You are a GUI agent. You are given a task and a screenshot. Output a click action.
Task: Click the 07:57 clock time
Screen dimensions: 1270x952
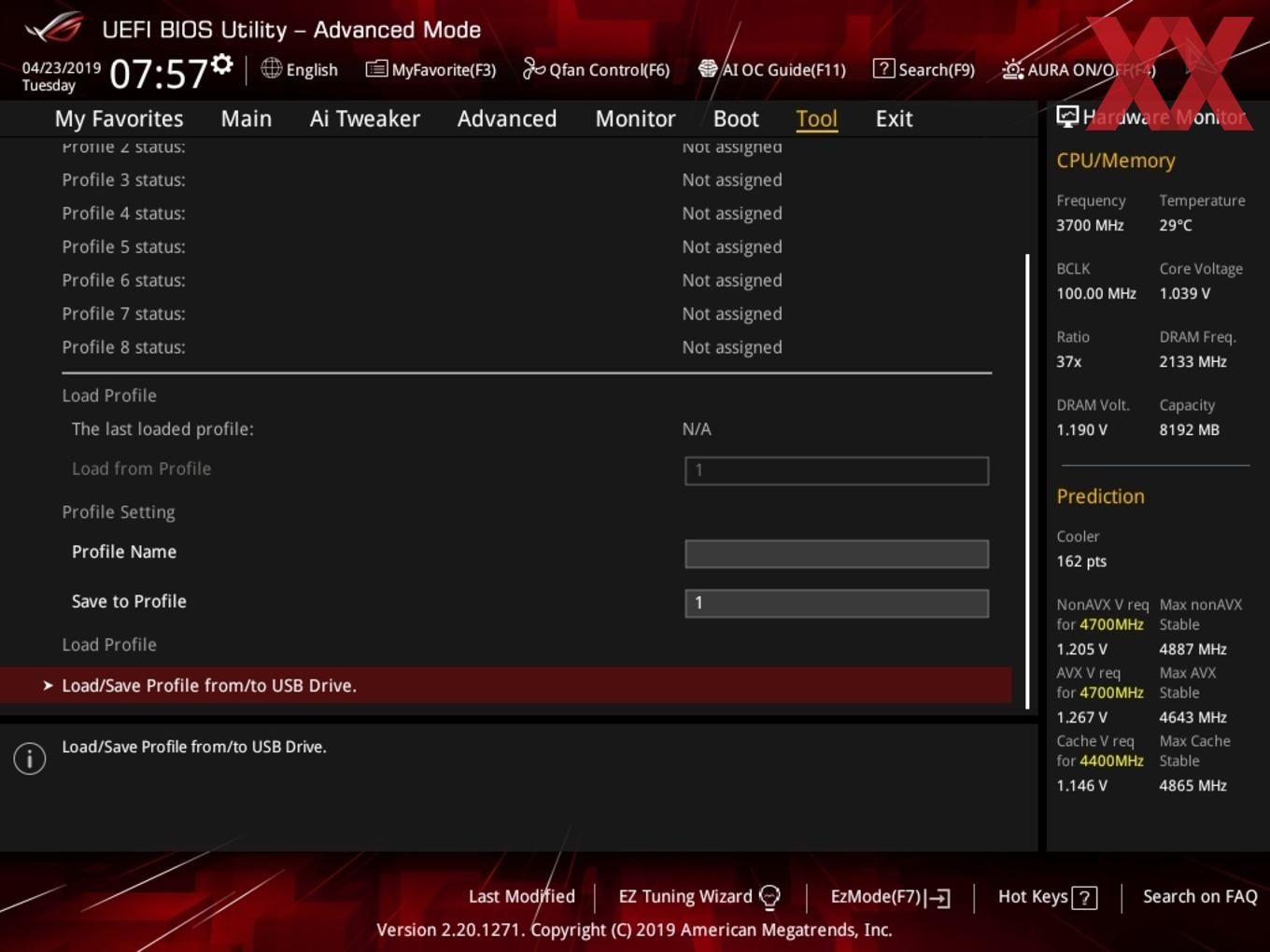[158, 74]
